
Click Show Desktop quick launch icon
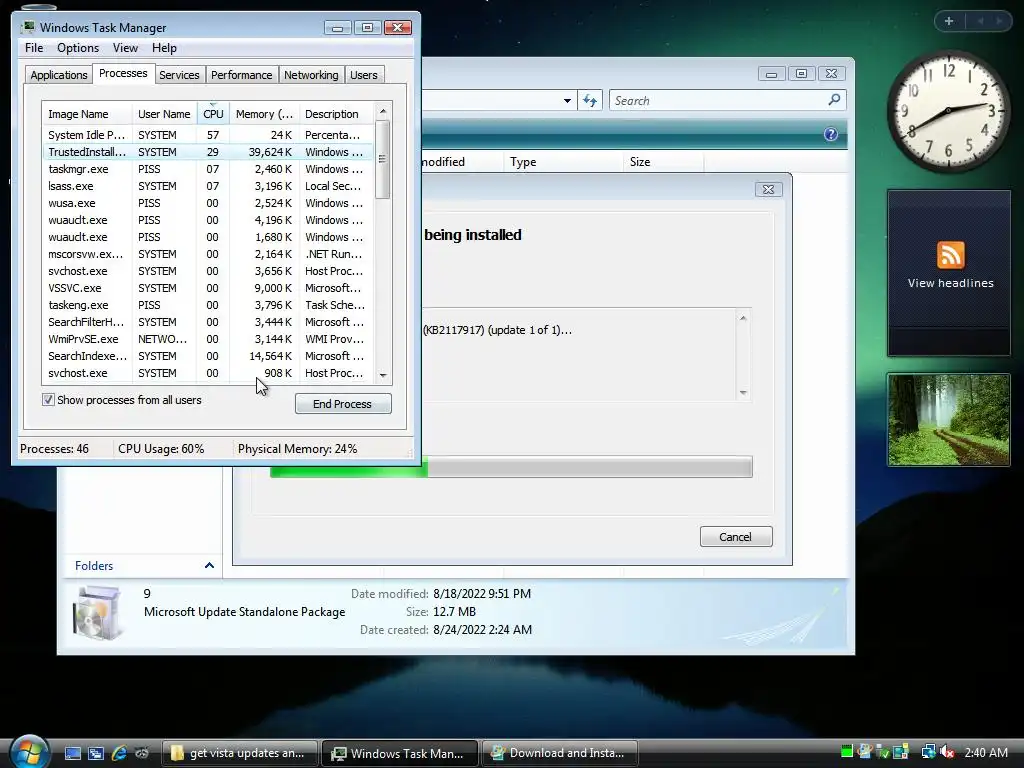coord(73,753)
